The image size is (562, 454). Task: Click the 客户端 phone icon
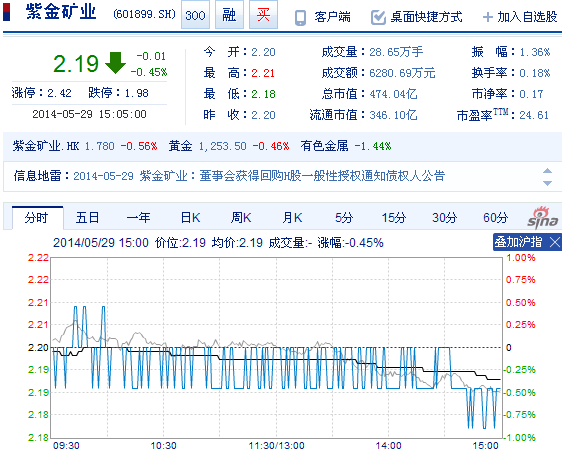tap(300, 17)
